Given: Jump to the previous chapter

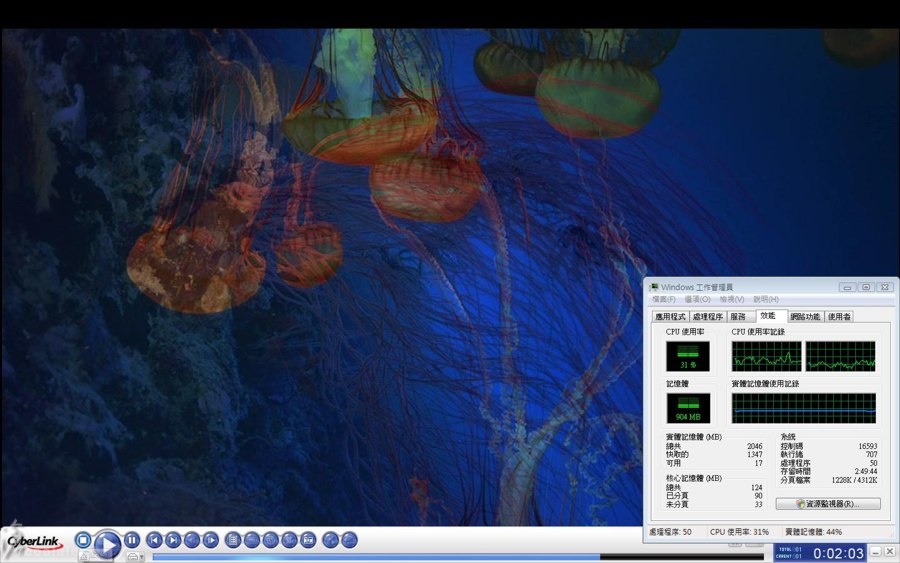Looking at the screenshot, I should (154, 540).
